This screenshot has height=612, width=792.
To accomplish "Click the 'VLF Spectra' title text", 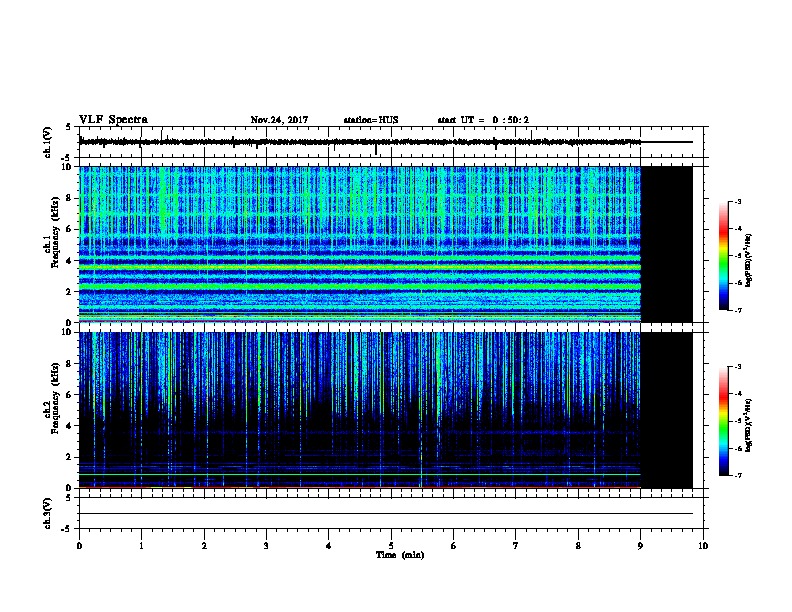I will [x=113, y=120].
